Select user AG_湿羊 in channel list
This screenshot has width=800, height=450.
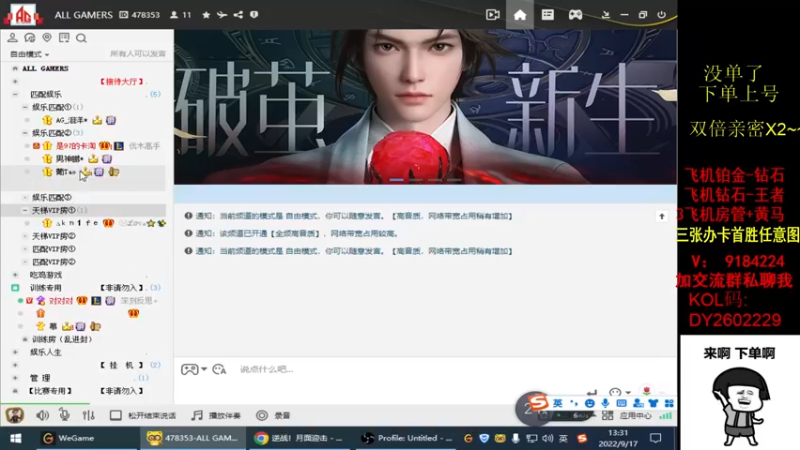point(71,120)
